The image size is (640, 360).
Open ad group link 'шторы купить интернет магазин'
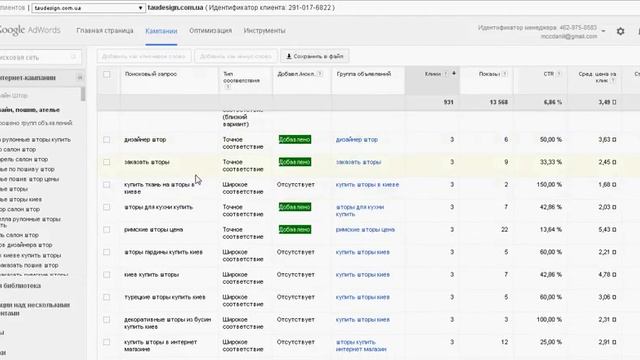[361, 346]
